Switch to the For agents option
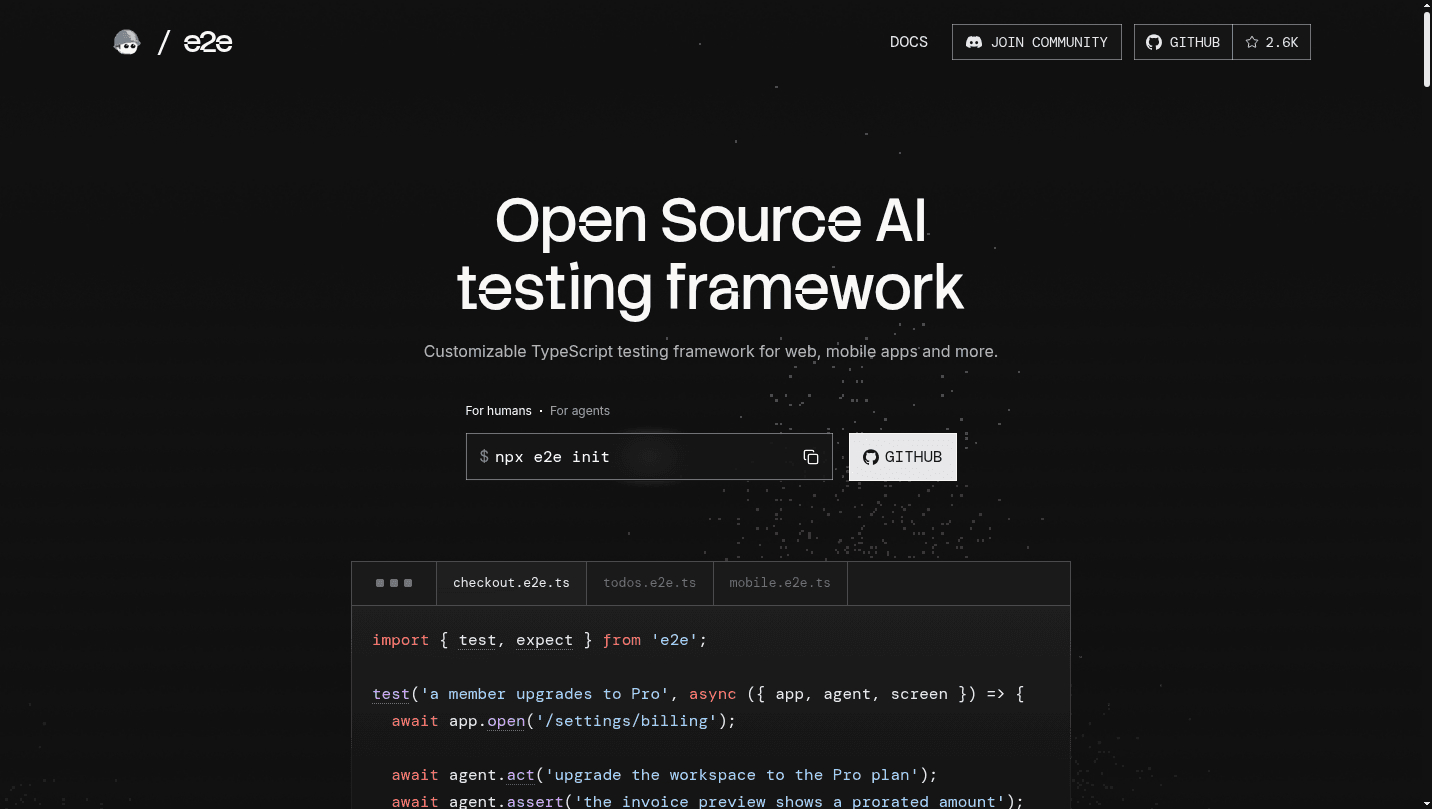 pyautogui.click(x=580, y=411)
